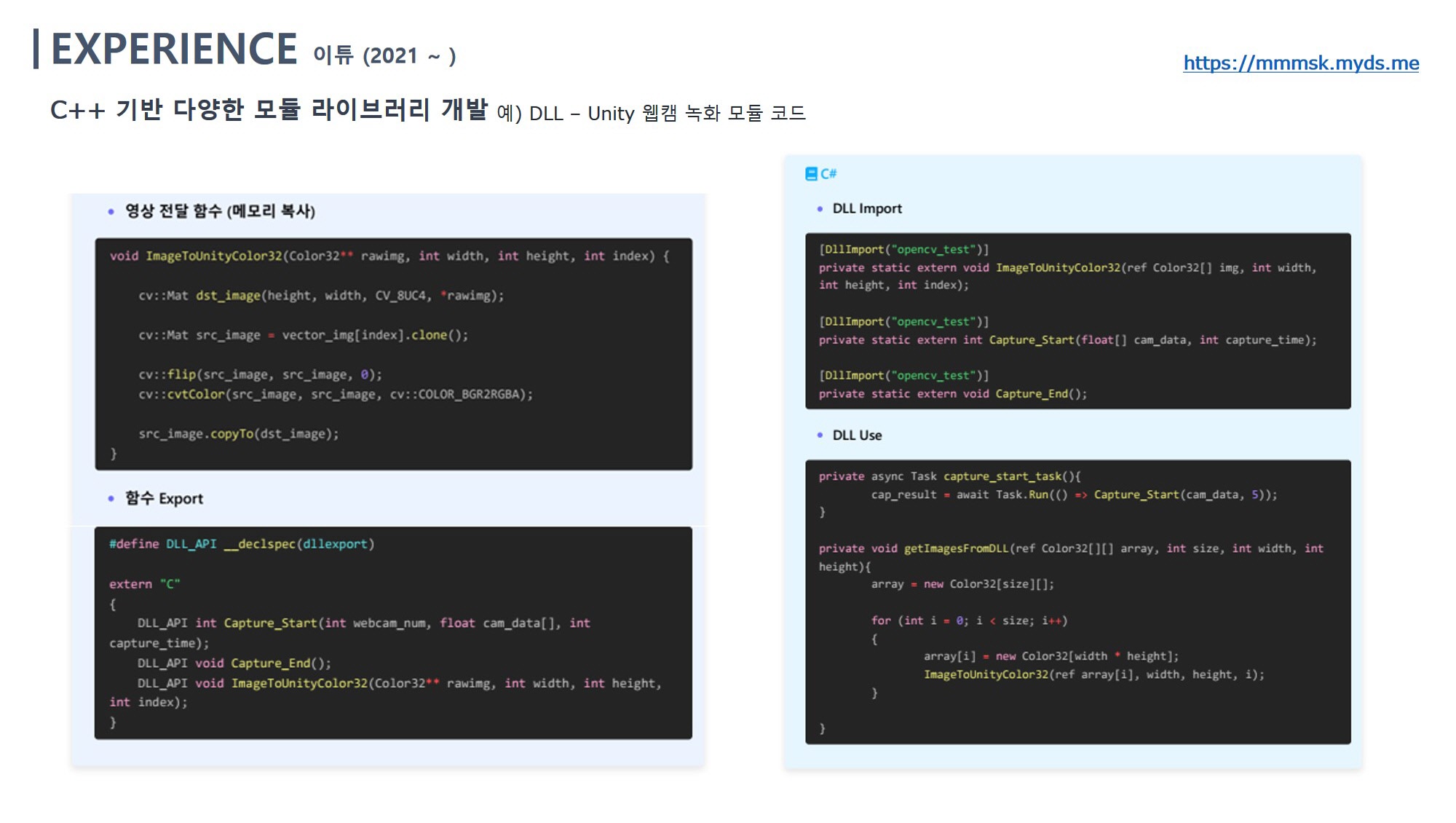This screenshot has height=823, width=1456.
Task: Click the bullet before 영상 전달 함수
Action: [111, 212]
